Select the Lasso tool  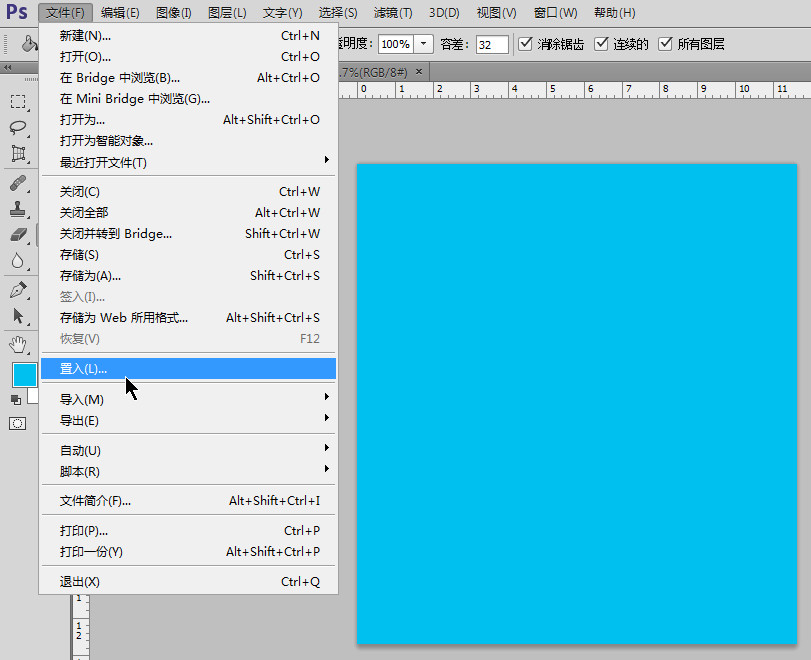coord(18,127)
